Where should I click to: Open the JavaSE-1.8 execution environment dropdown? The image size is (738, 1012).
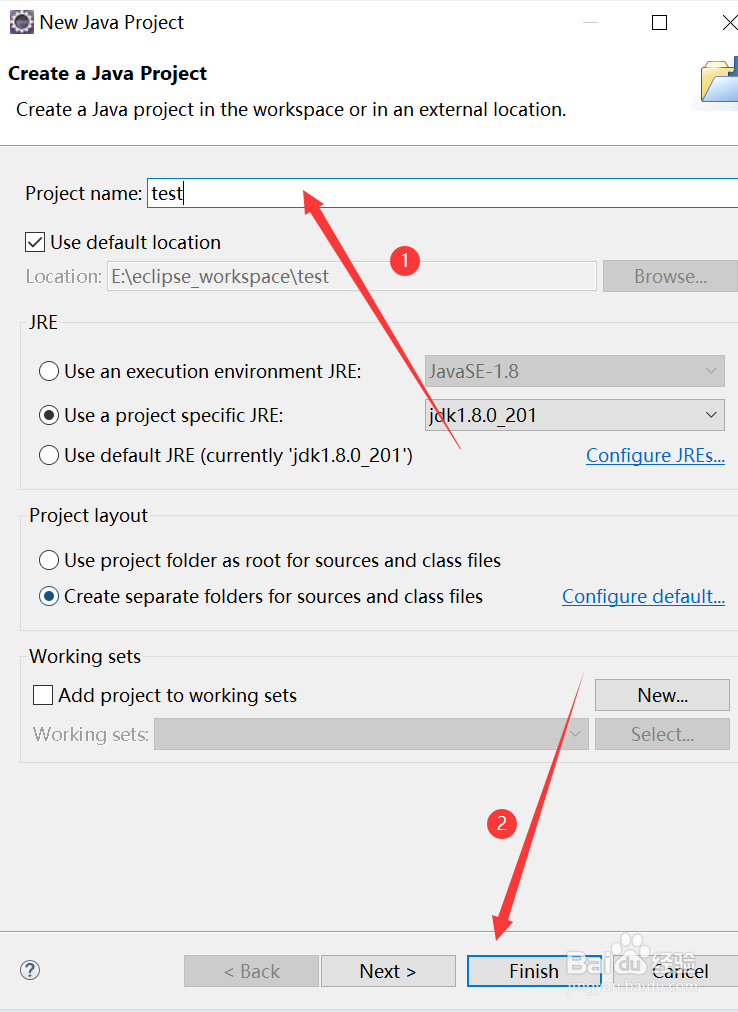point(574,371)
